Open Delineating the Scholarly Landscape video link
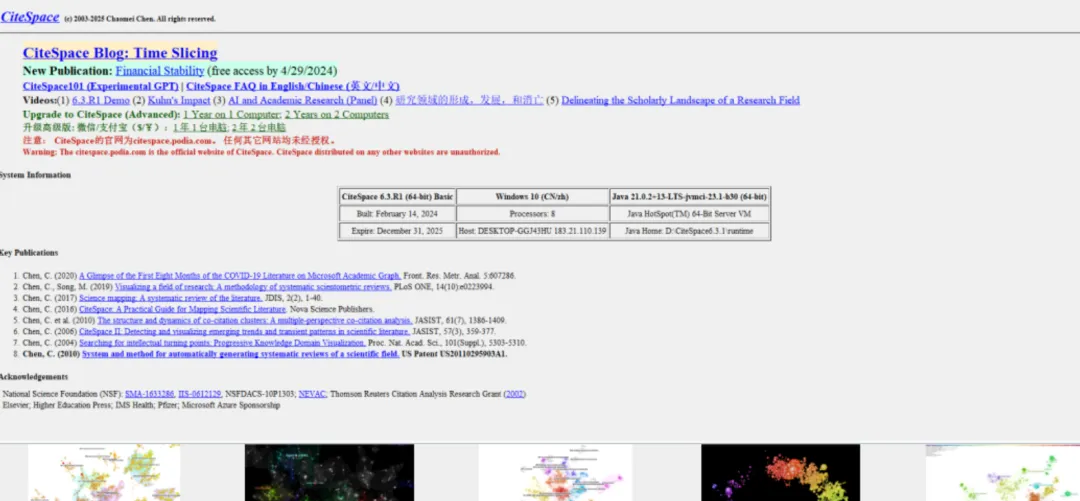The image size is (1080, 501). [681, 100]
